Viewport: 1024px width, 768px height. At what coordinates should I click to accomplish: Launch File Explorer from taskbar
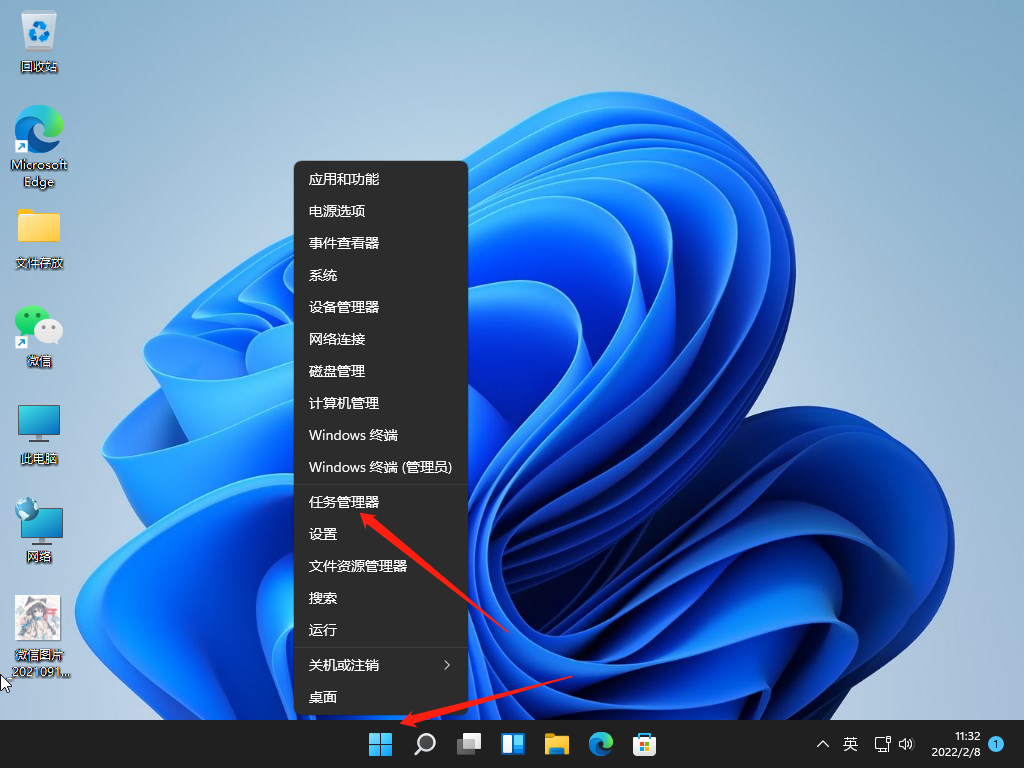[x=557, y=744]
